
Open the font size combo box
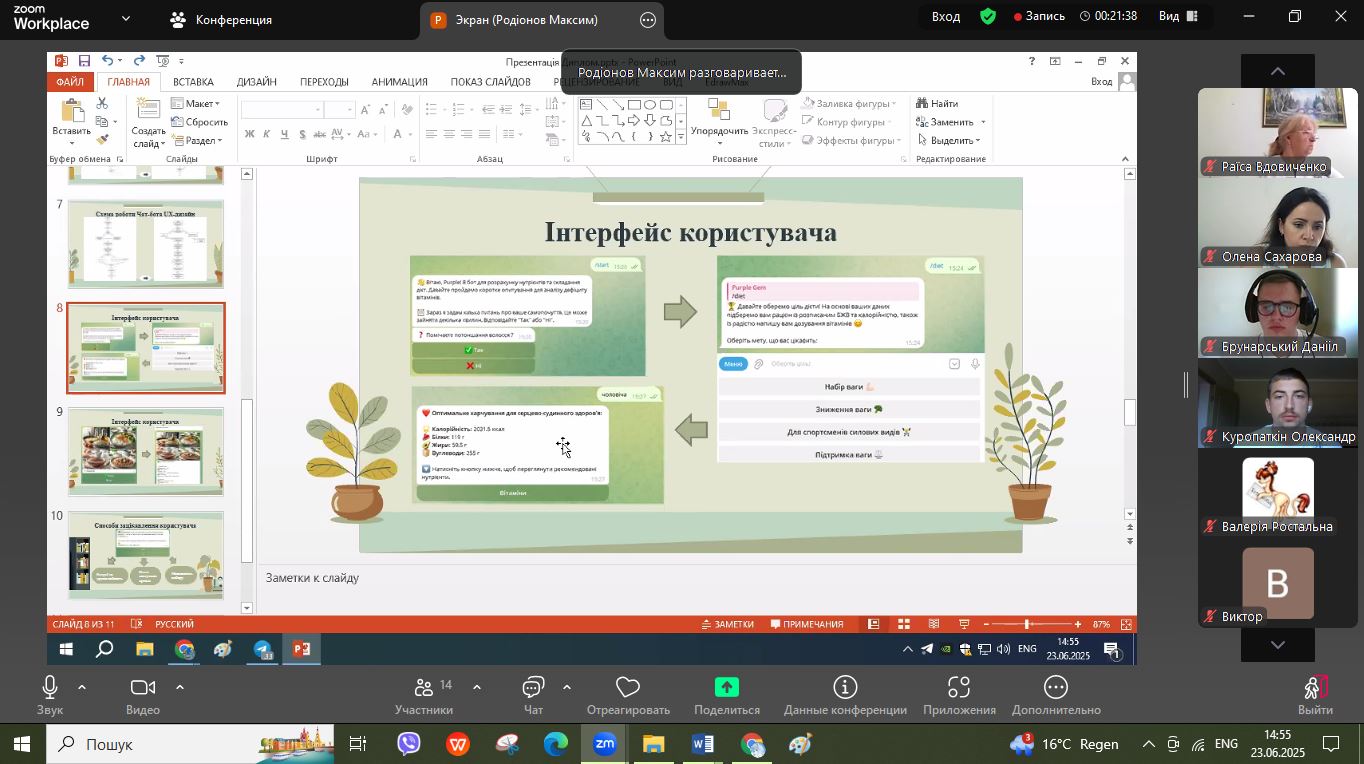click(341, 110)
